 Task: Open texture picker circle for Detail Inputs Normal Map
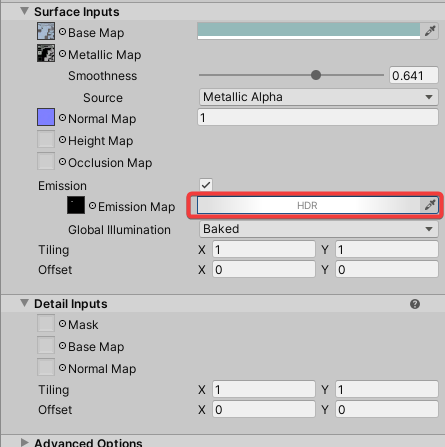pyautogui.click(x=62, y=368)
